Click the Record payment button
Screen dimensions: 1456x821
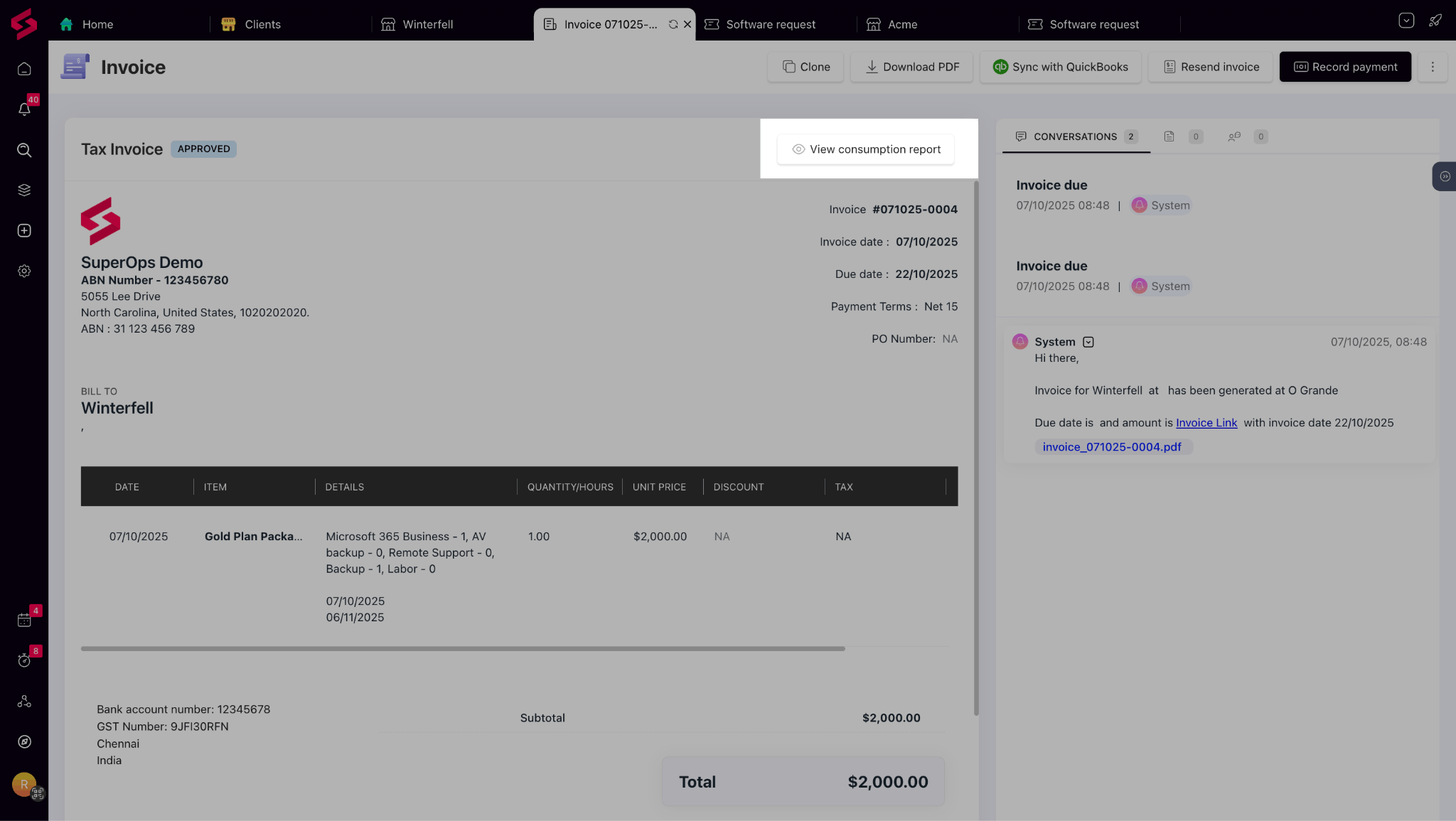(x=1345, y=67)
